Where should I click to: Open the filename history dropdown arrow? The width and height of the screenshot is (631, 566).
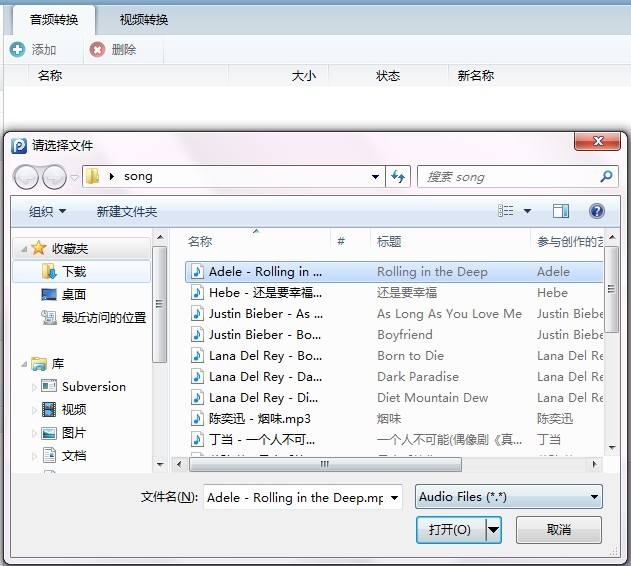point(394,498)
